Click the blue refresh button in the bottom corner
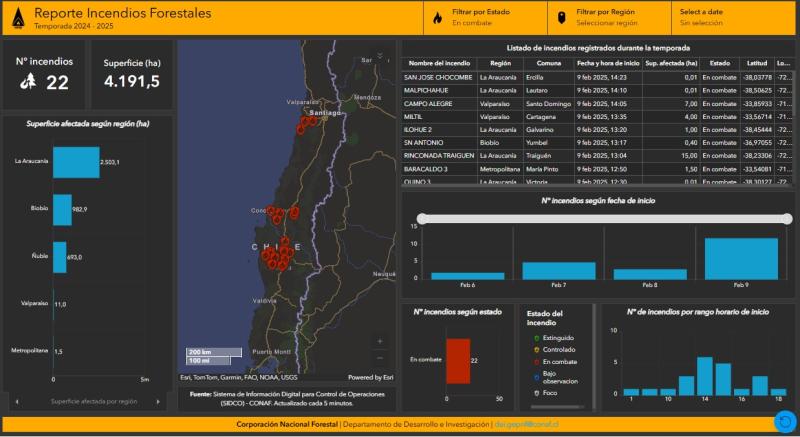800x437 pixels. click(783, 421)
